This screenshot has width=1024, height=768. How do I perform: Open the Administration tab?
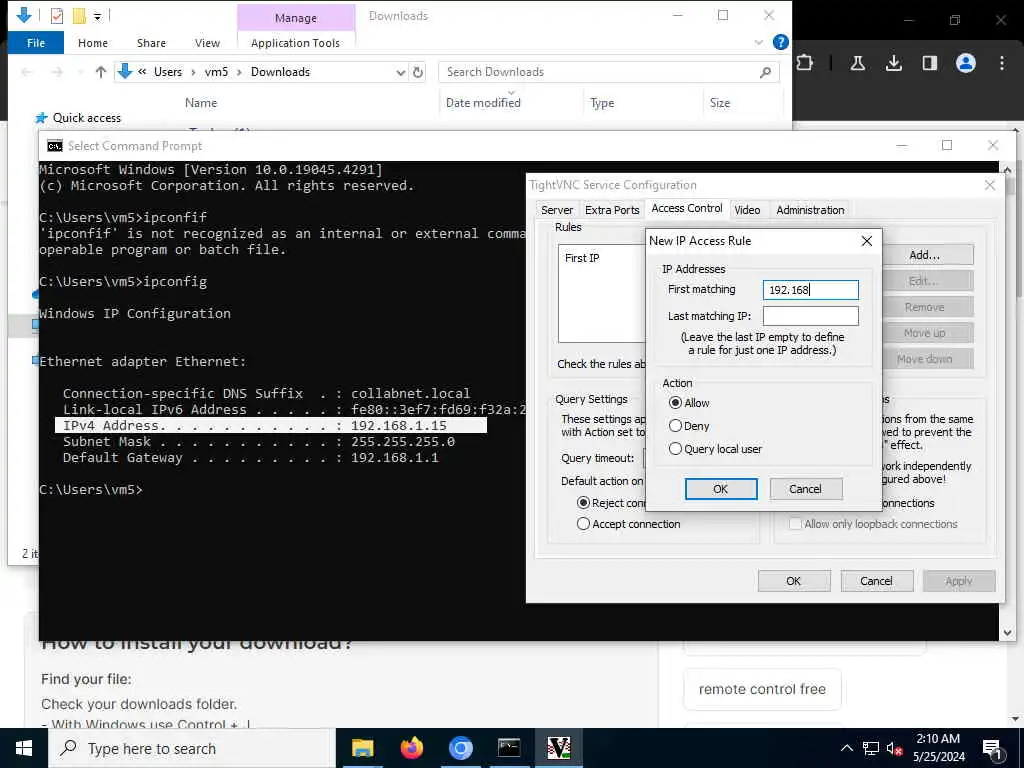[x=810, y=210]
